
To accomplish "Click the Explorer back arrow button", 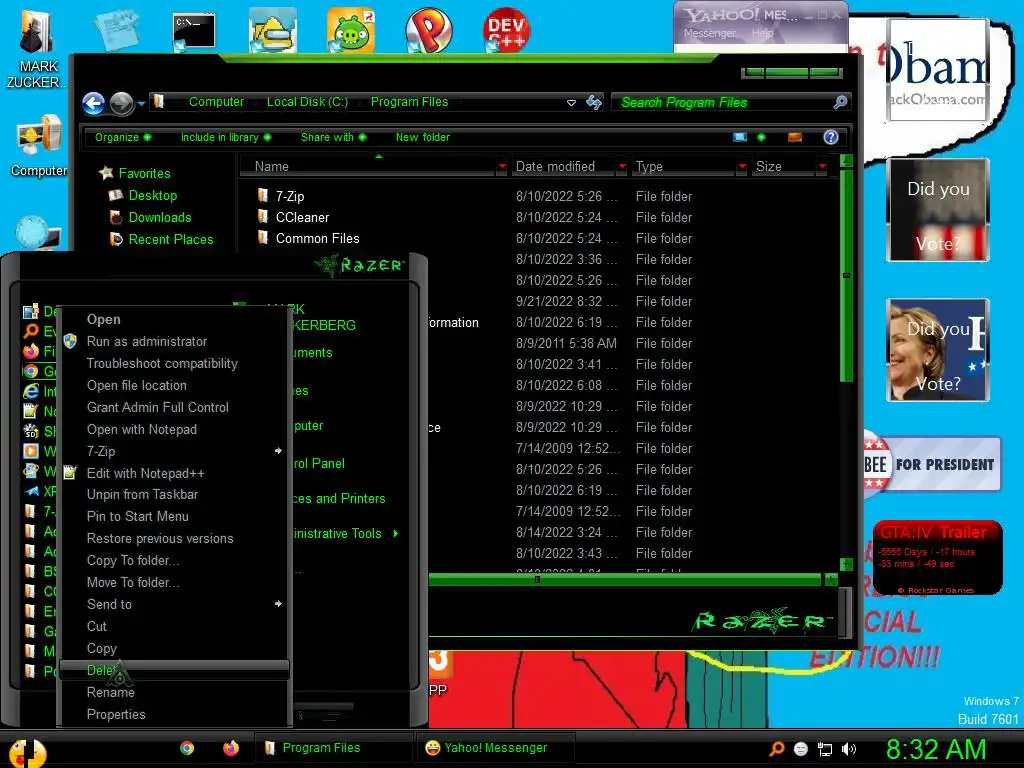I will pos(94,103).
